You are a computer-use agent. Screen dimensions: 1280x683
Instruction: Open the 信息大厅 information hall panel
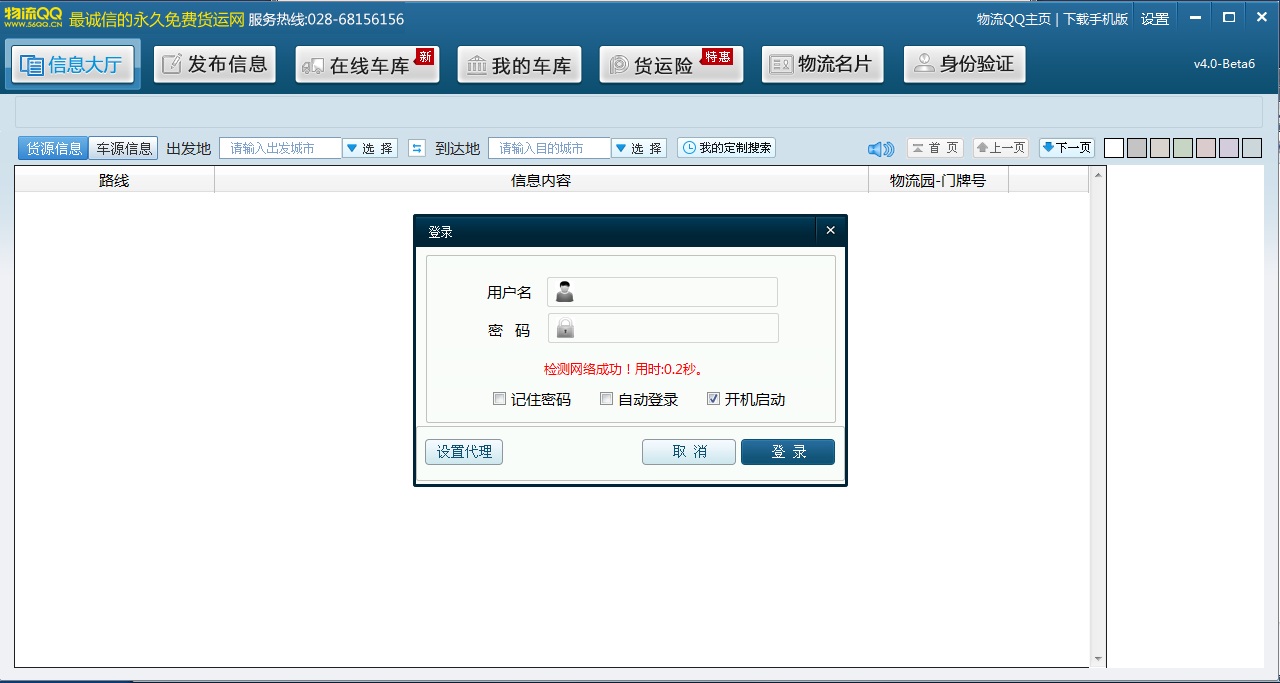[x=73, y=64]
